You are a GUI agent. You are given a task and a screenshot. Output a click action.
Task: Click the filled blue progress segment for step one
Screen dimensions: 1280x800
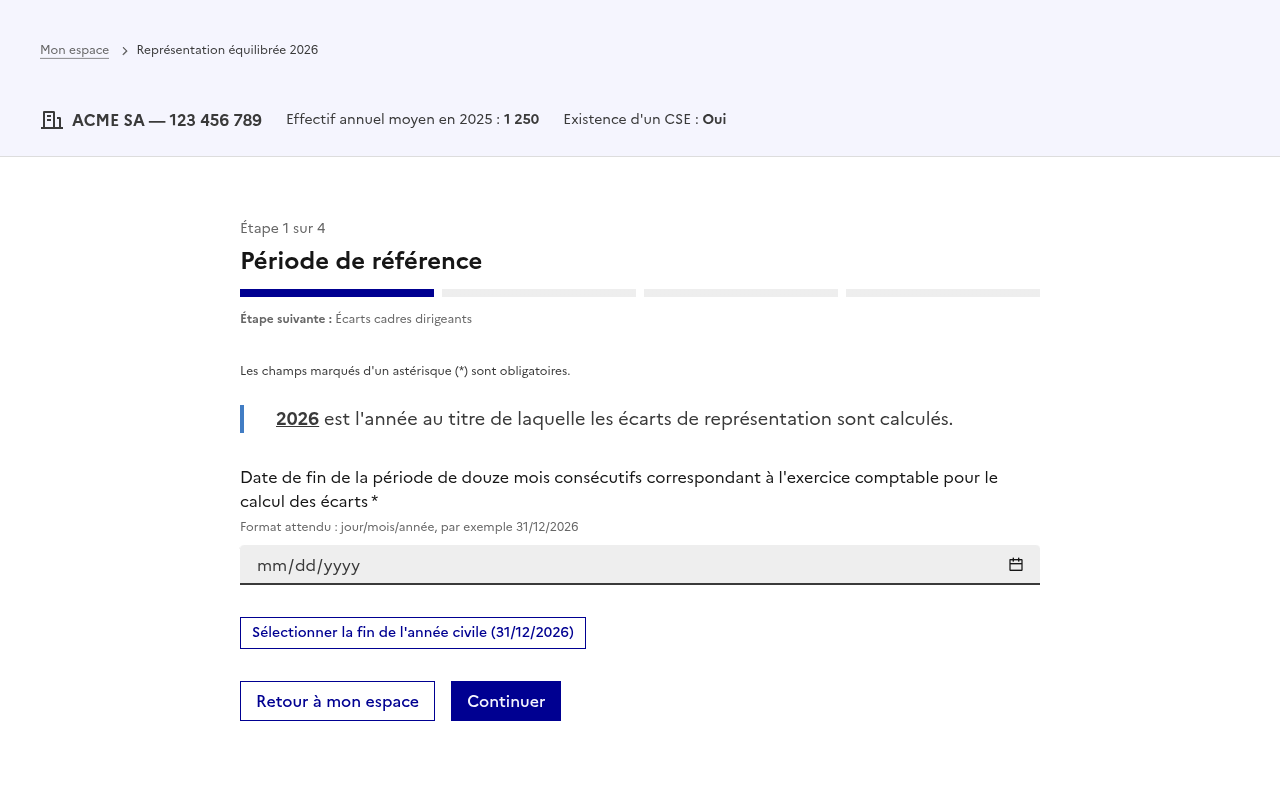click(337, 292)
